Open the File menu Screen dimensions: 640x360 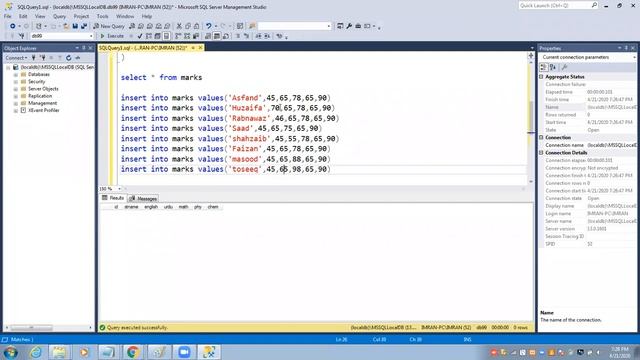(7, 16)
